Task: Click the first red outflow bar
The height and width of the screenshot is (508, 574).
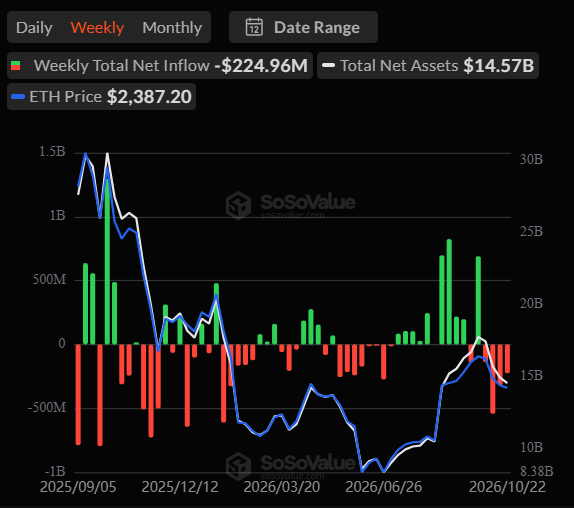Action: tap(78, 395)
